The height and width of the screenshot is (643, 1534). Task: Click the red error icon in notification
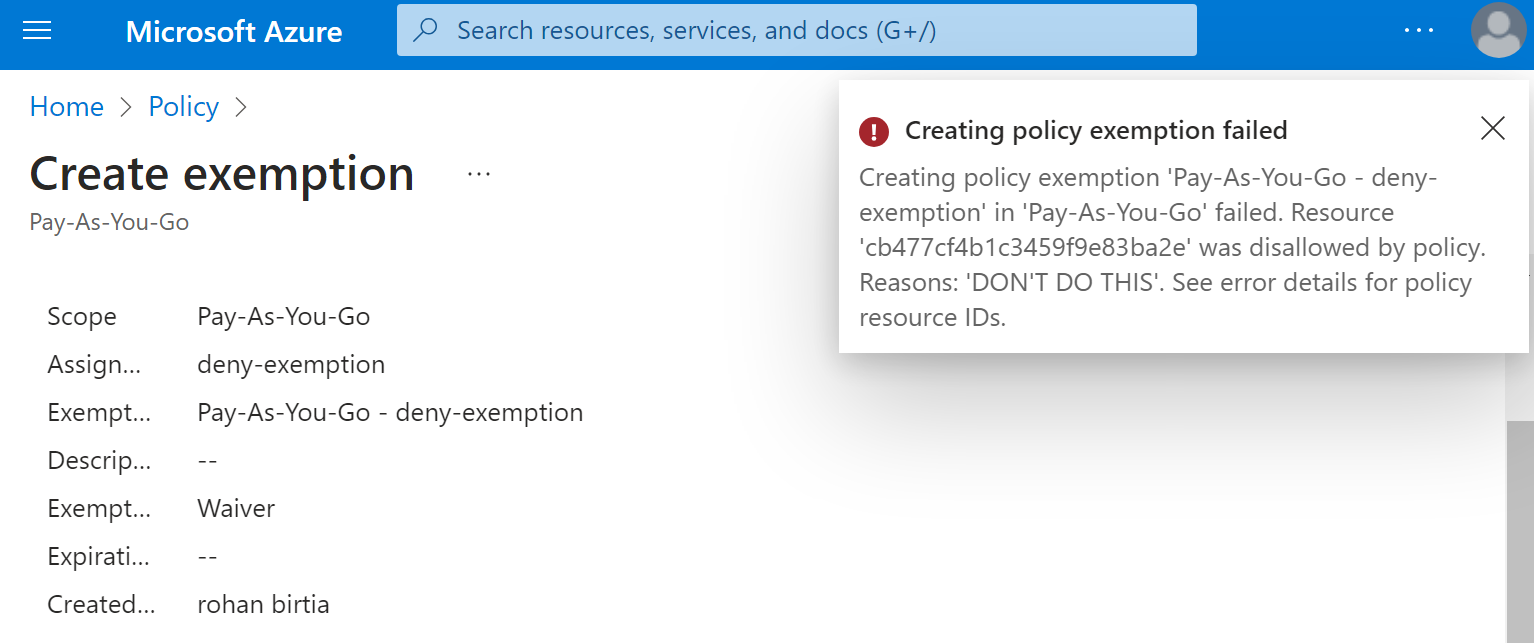pyautogui.click(x=873, y=131)
